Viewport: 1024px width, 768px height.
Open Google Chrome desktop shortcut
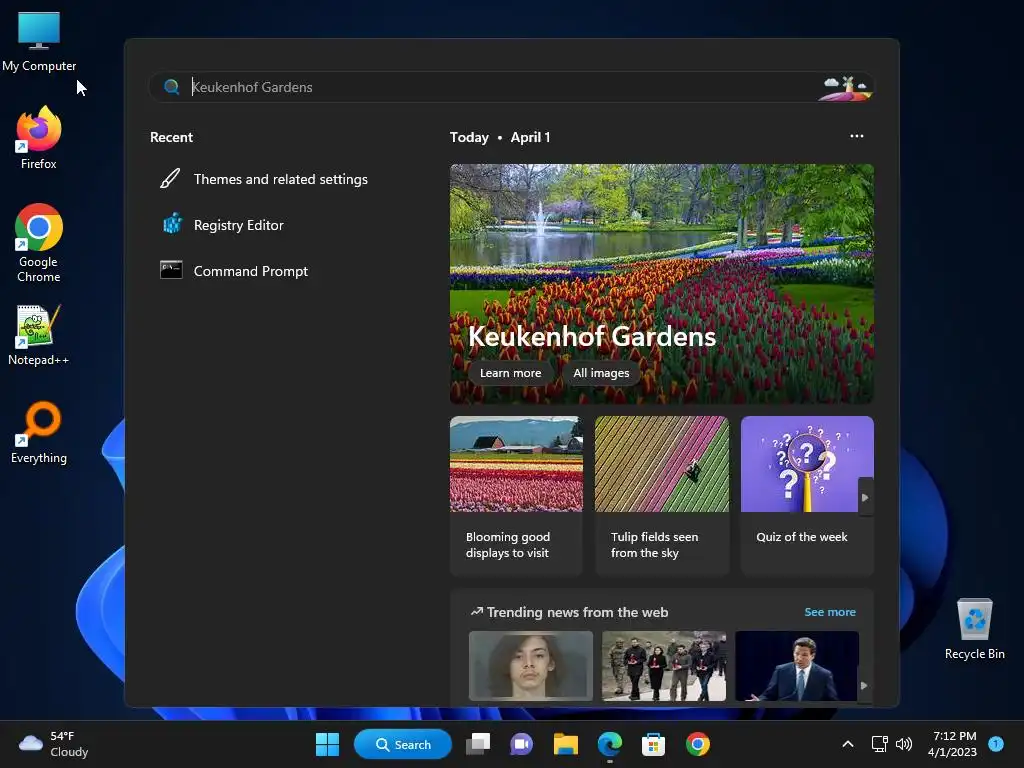(x=39, y=243)
